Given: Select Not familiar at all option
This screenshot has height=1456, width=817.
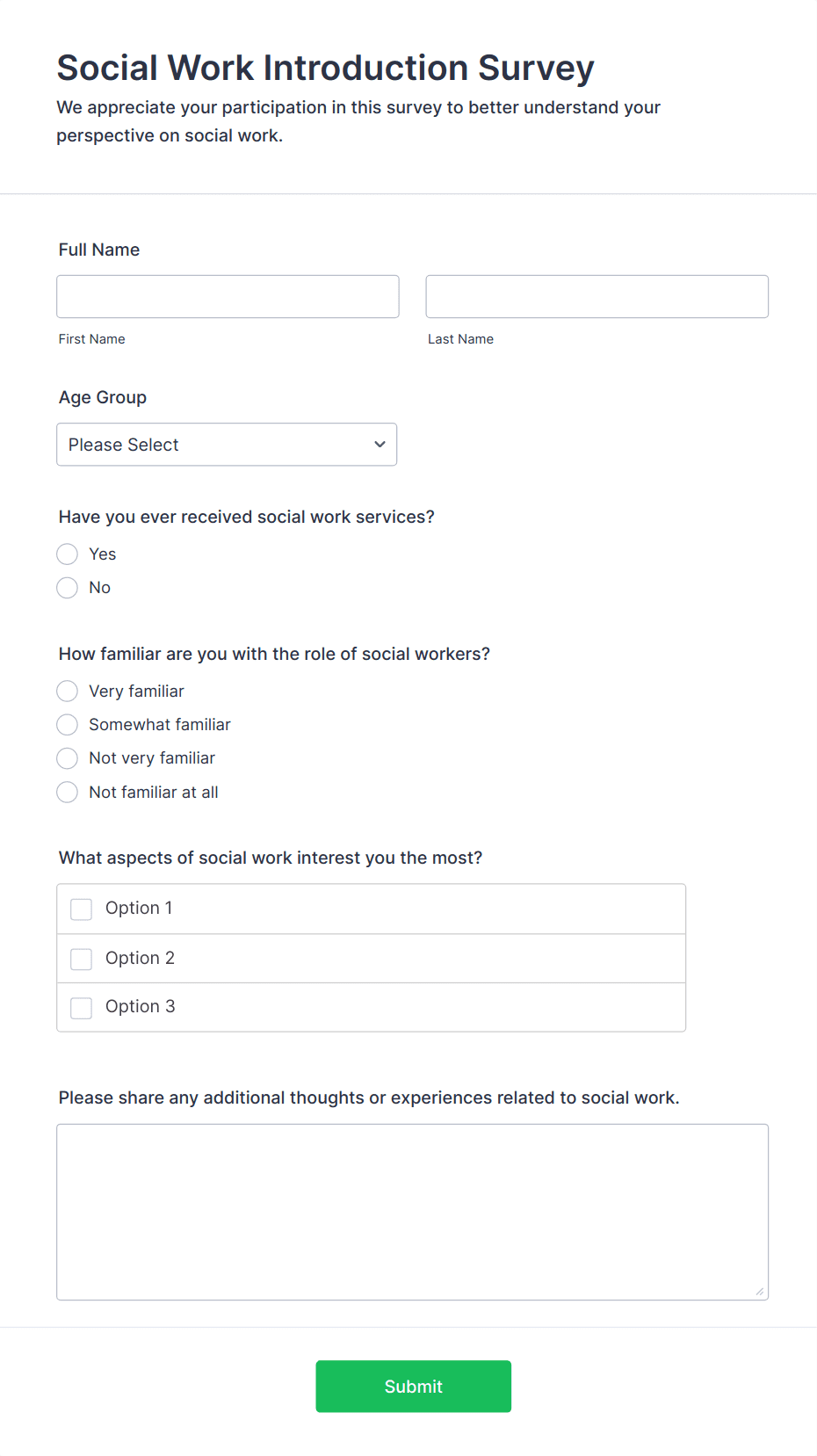Looking at the screenshot, I should [x=68, y=793].
